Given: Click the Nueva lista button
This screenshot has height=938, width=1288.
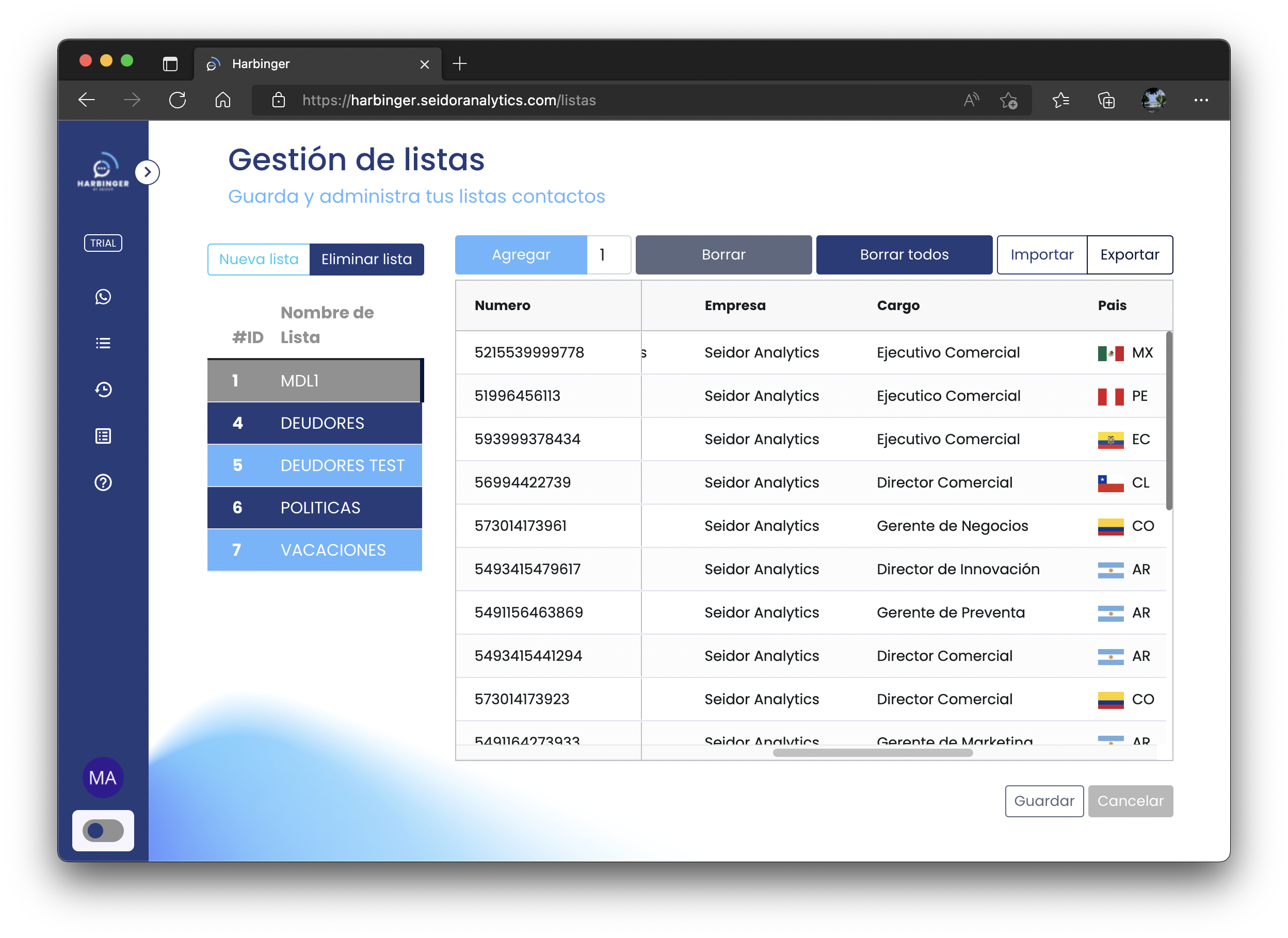Looking at the screenshot, I should [x=259, y=260].
